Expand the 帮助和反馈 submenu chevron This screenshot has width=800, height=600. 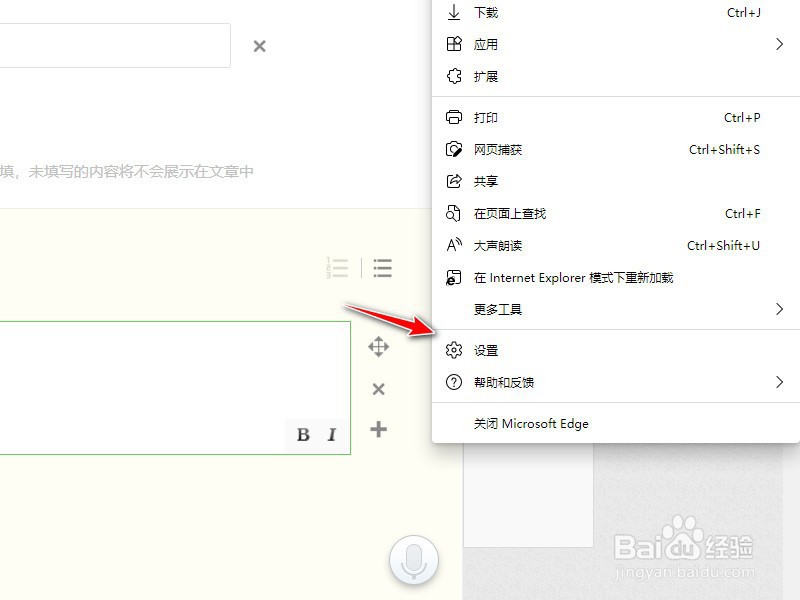coord(779,382)
